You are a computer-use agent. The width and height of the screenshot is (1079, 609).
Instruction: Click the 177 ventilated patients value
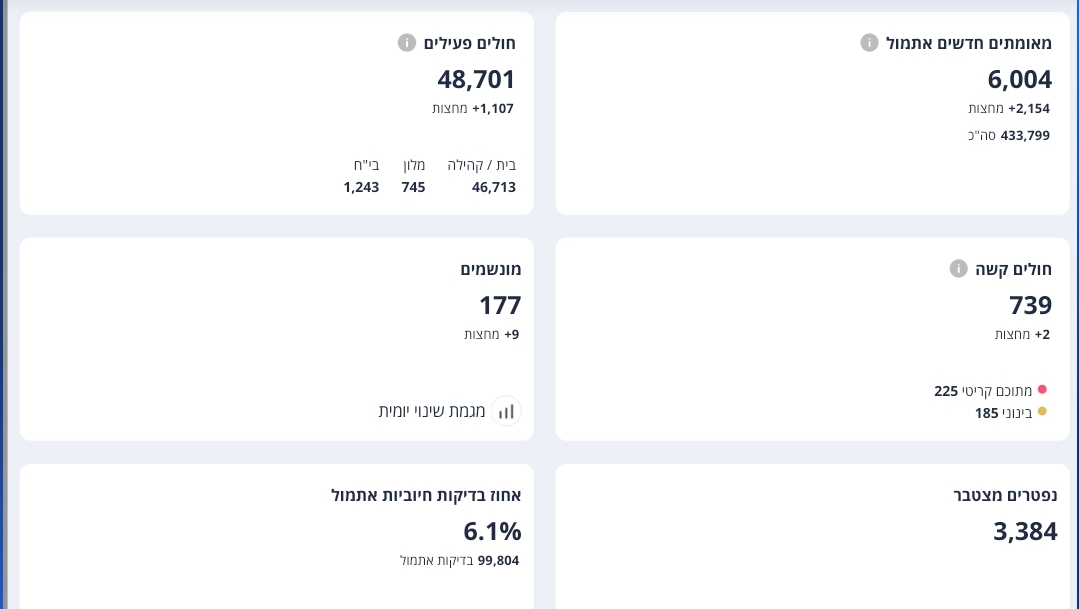(x=500, y=306)
